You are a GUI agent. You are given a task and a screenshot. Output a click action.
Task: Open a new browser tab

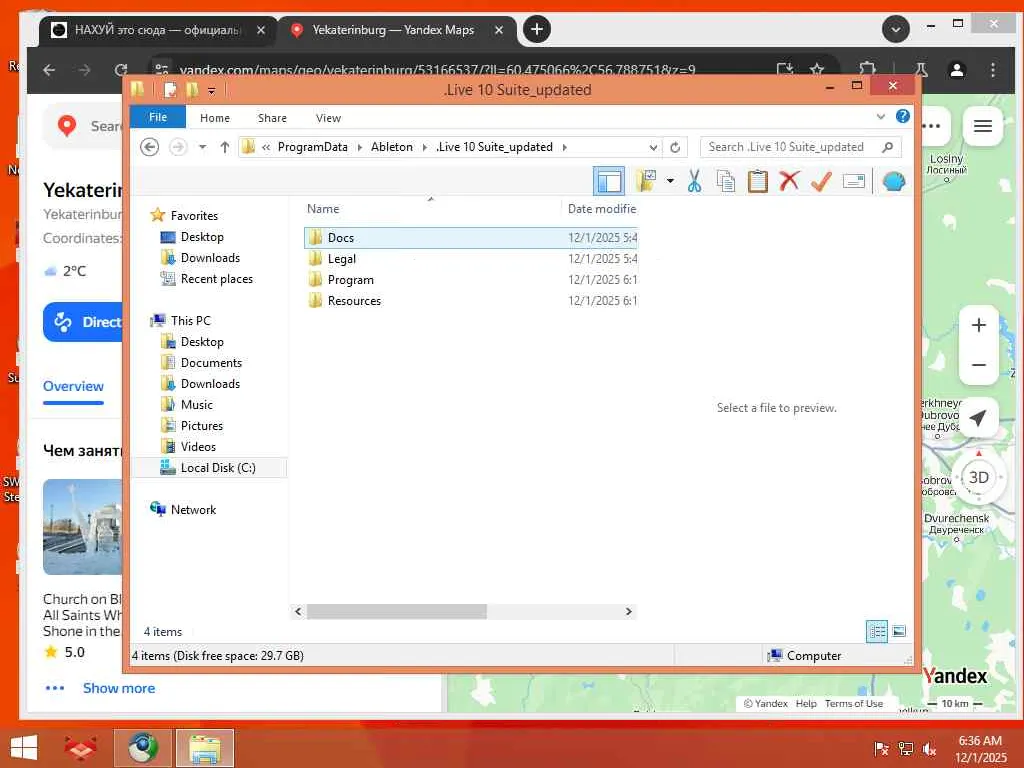point(537,29)
